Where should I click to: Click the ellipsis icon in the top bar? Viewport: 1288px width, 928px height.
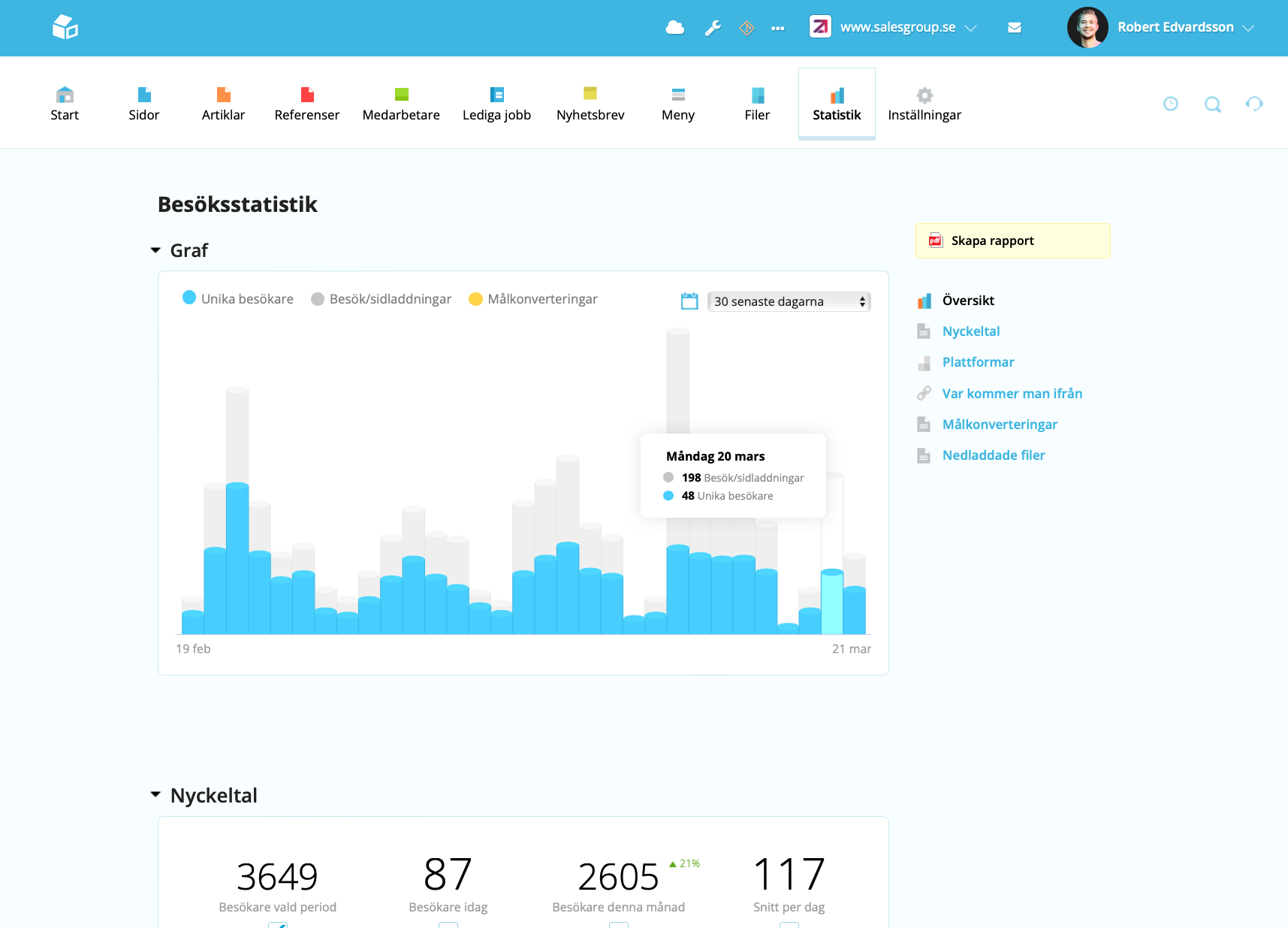[x=777, y=28]
